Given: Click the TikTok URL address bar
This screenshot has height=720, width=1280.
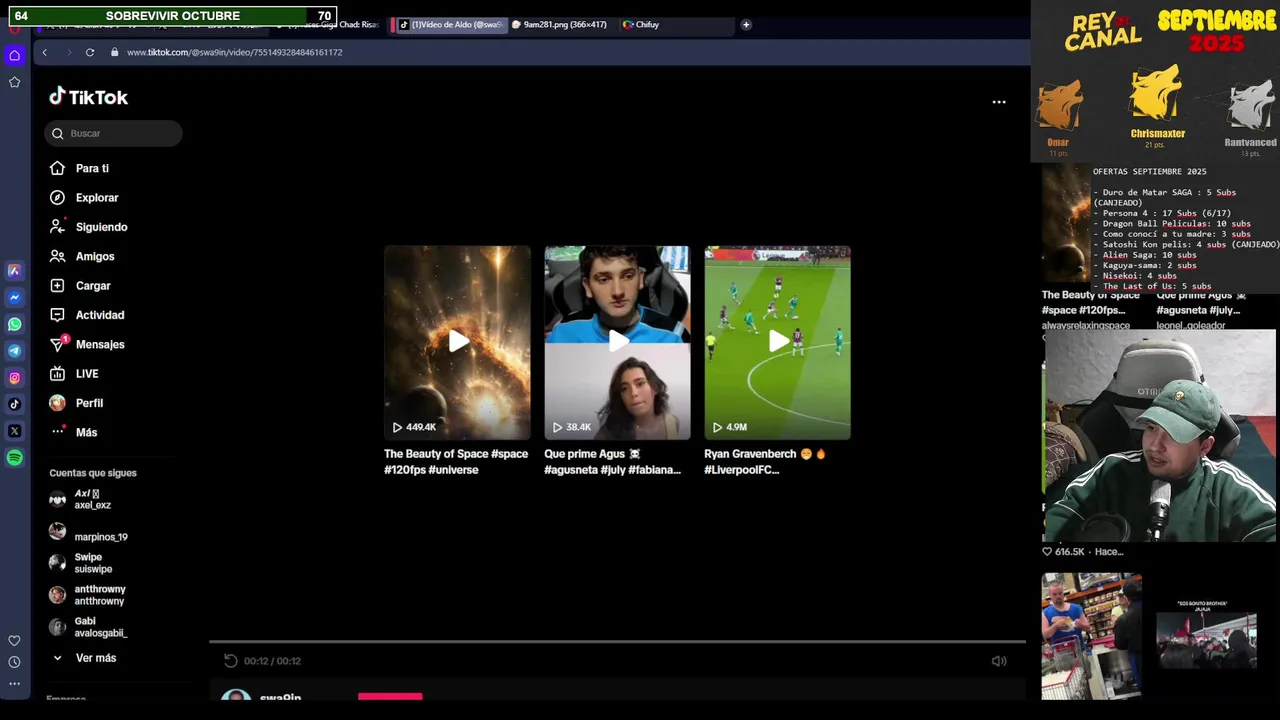Looking at the screenshot, I should 234,52.
